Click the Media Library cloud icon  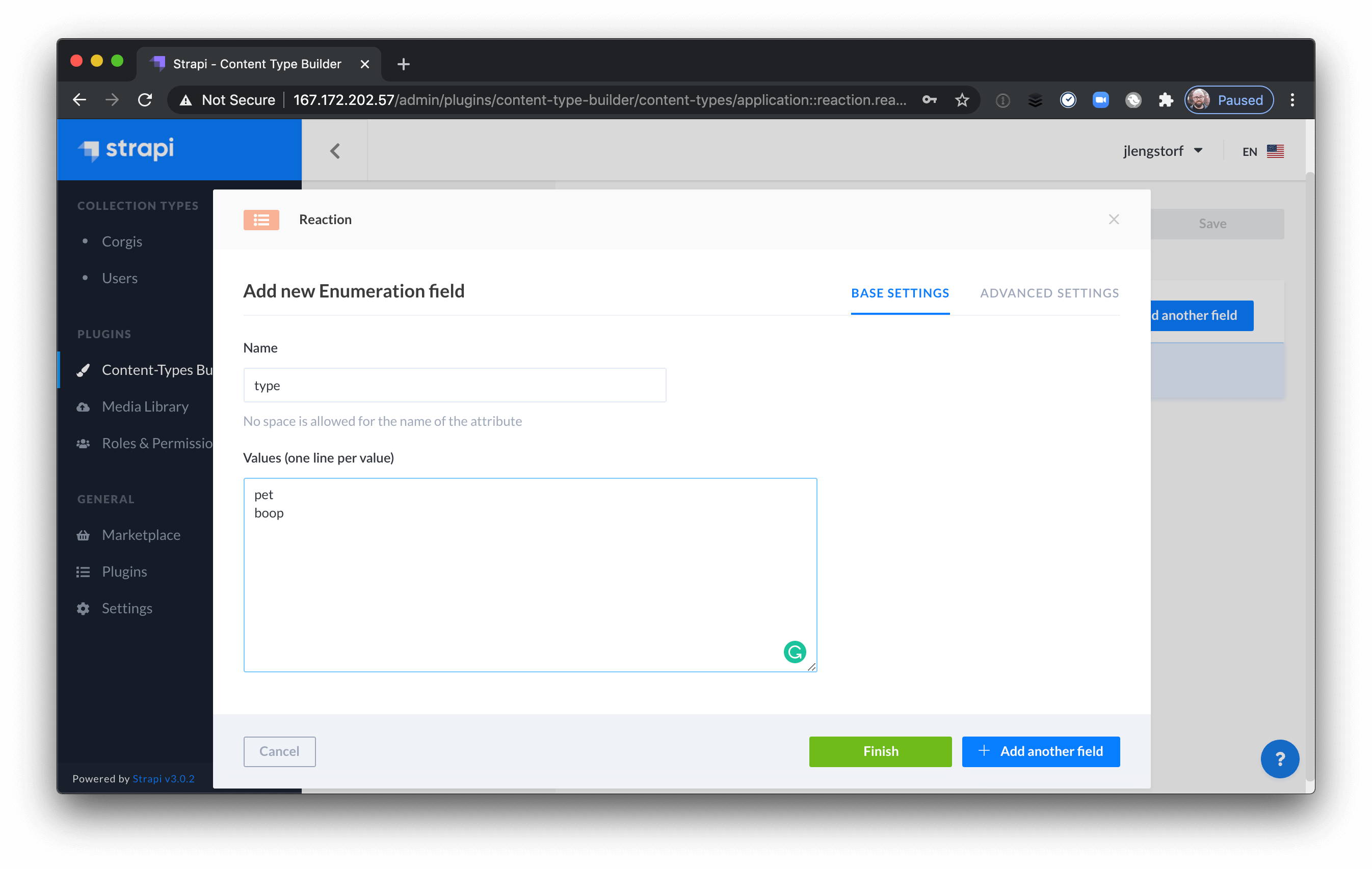coord(83,406)
